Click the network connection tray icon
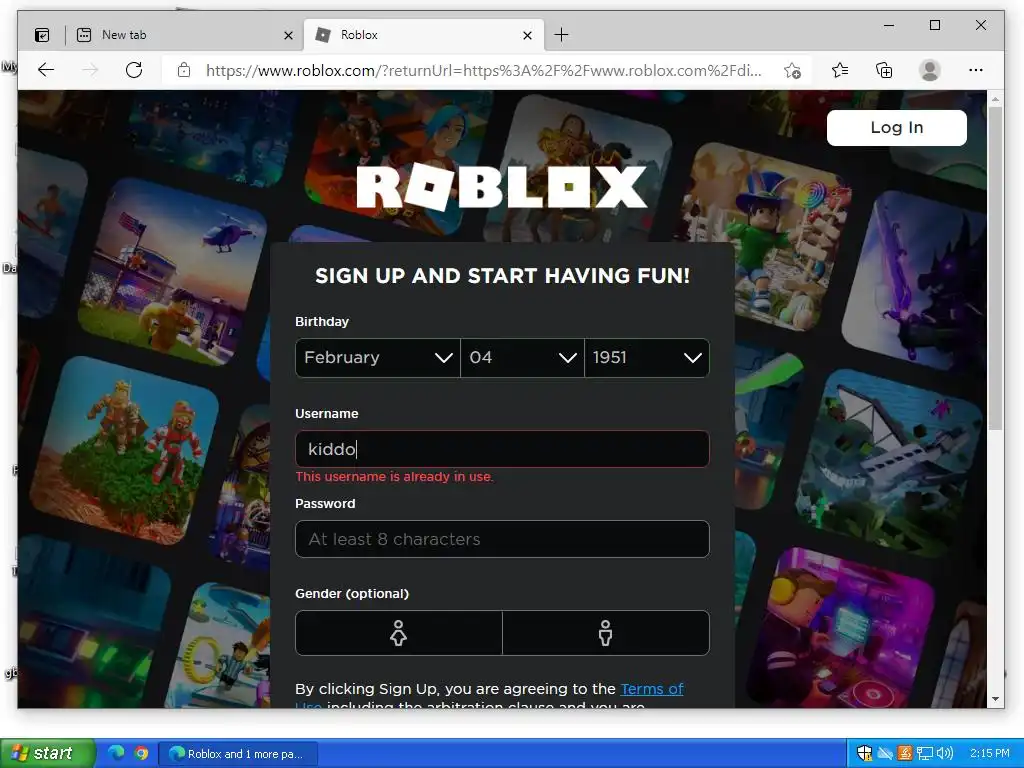 (925, 753)
